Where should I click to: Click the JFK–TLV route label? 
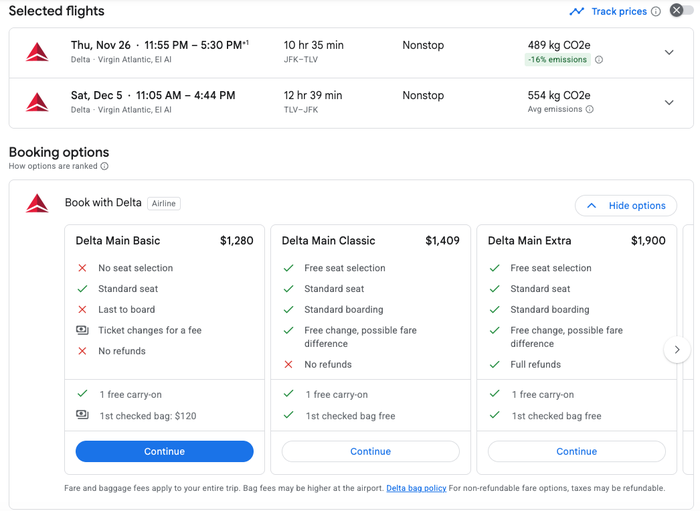click(301, 59)
